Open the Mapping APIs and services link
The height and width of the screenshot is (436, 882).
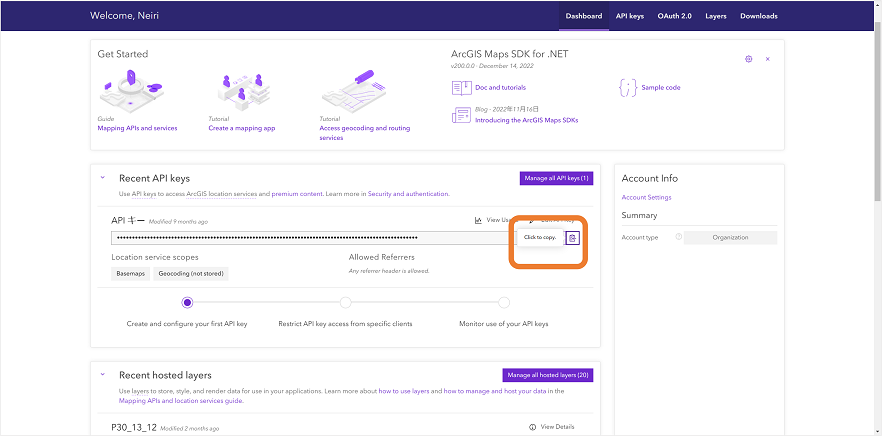coord(137,128)
